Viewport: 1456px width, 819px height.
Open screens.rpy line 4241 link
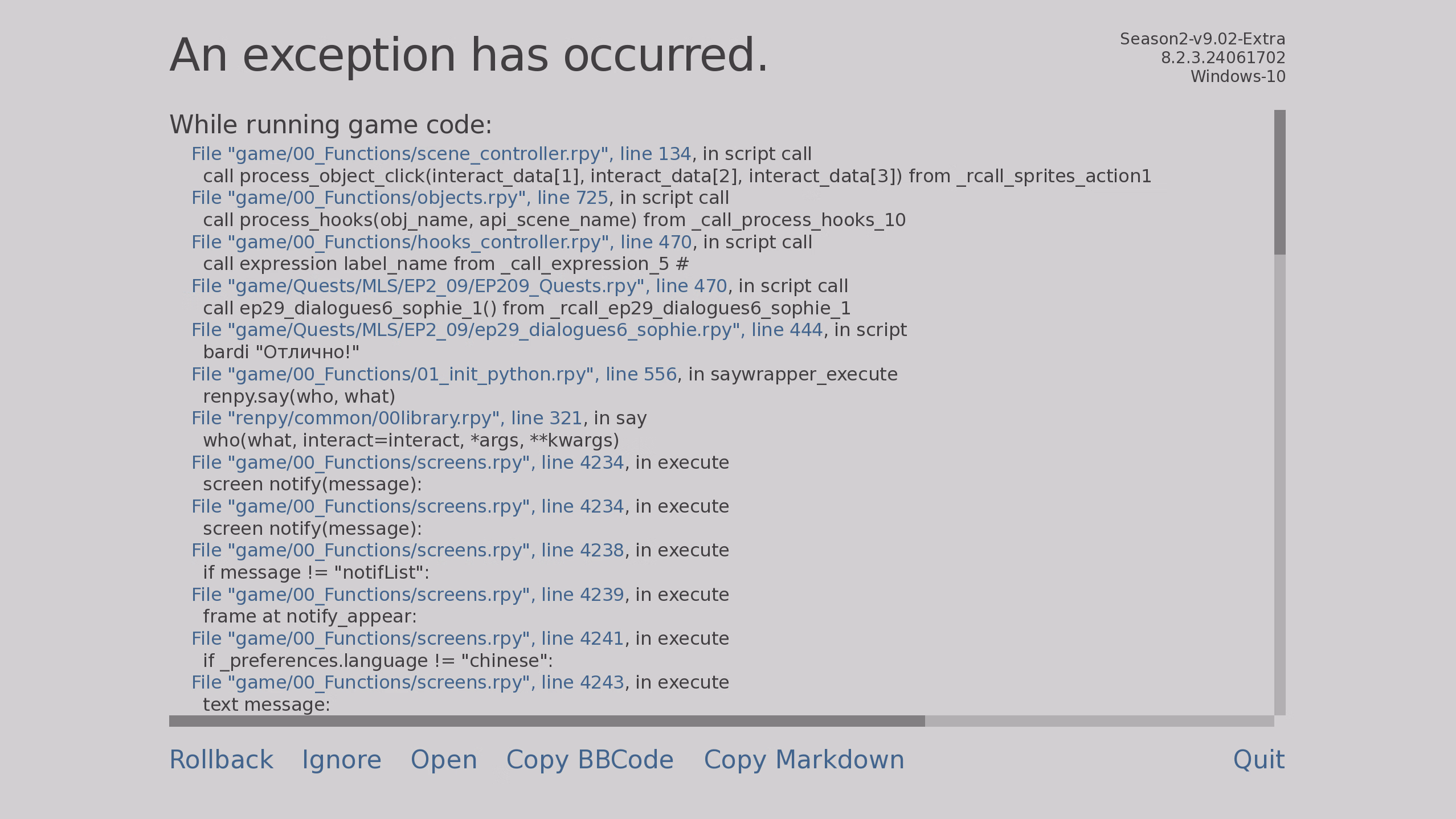pos(407,639)
